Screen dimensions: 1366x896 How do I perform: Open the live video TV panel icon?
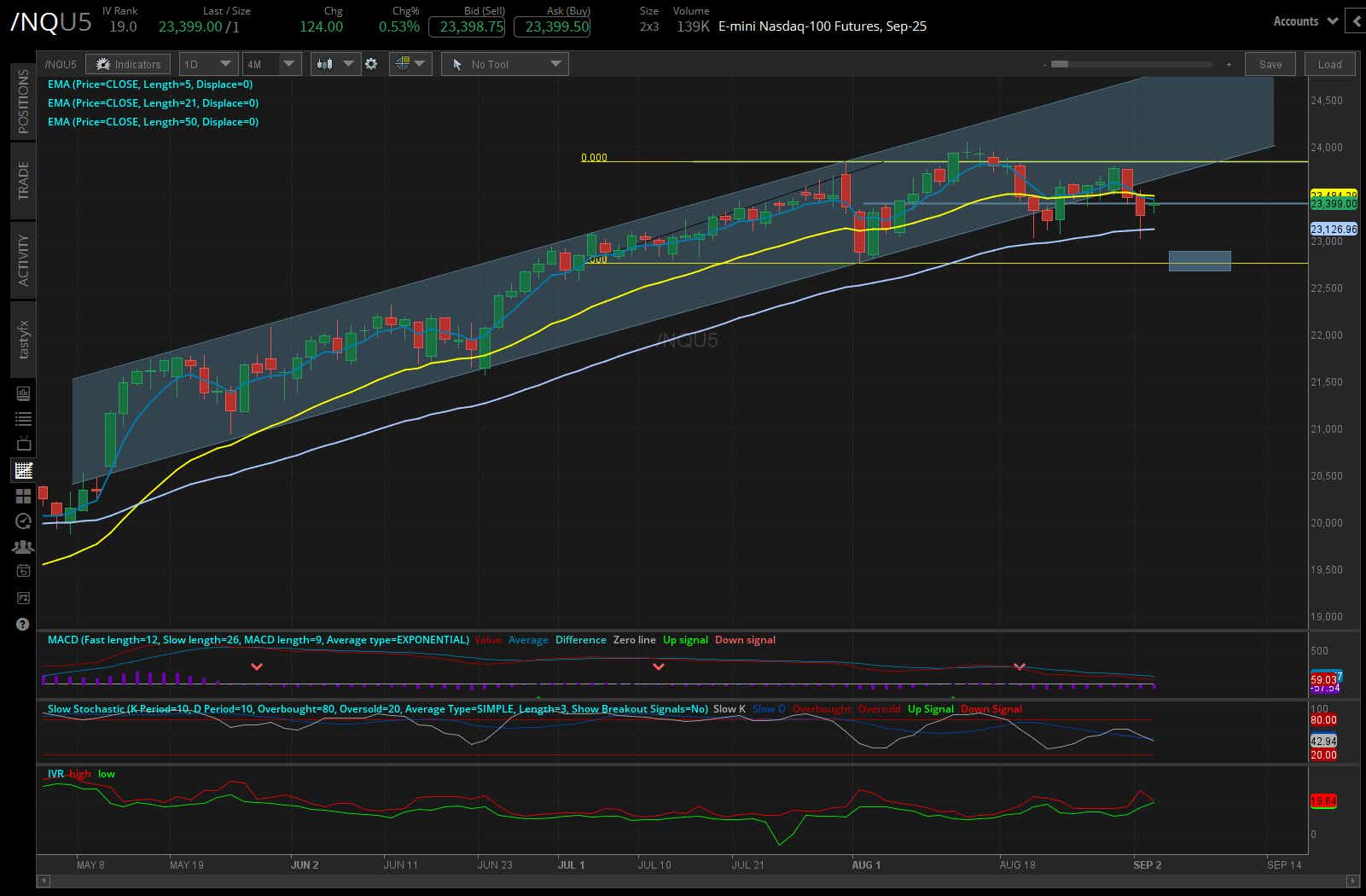click(23, 443)
